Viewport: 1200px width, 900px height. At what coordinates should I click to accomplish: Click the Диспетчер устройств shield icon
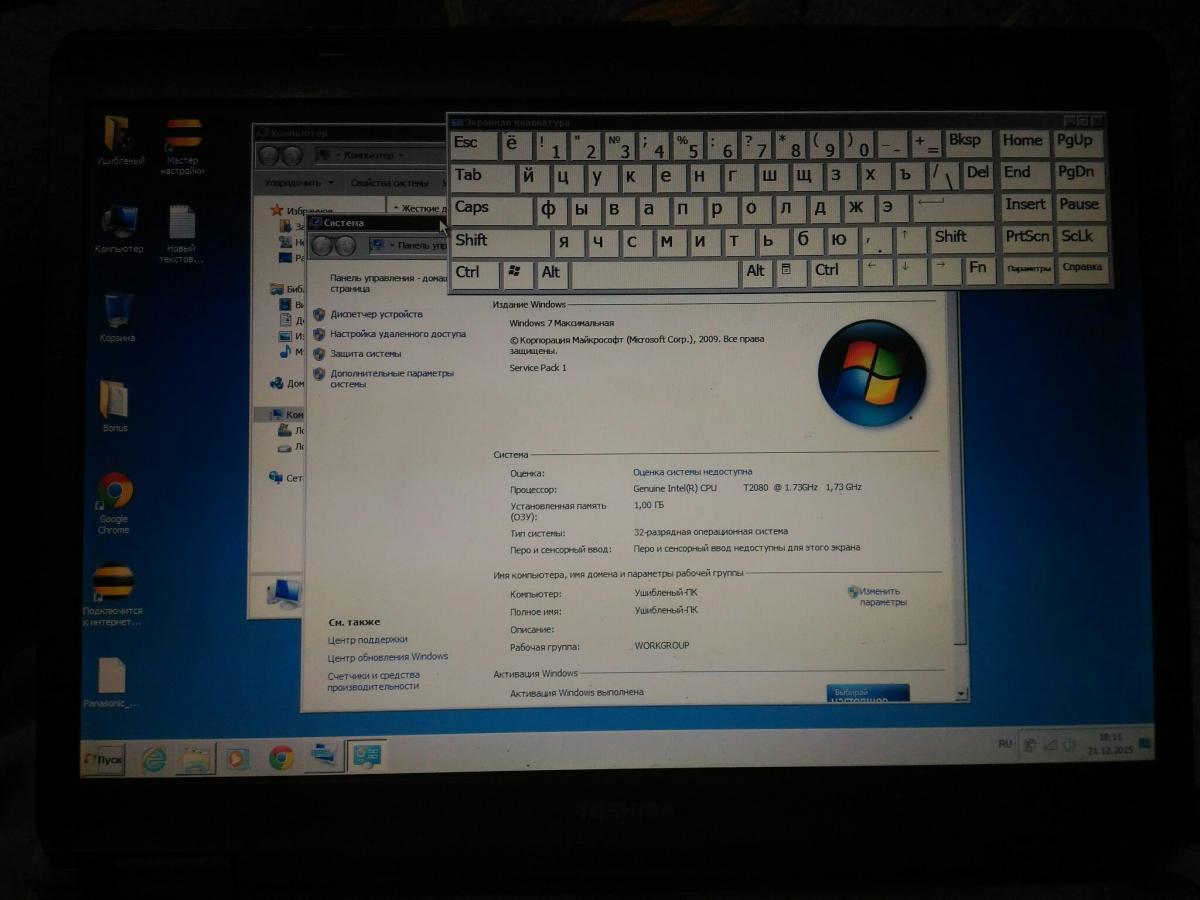click(319, 314)
